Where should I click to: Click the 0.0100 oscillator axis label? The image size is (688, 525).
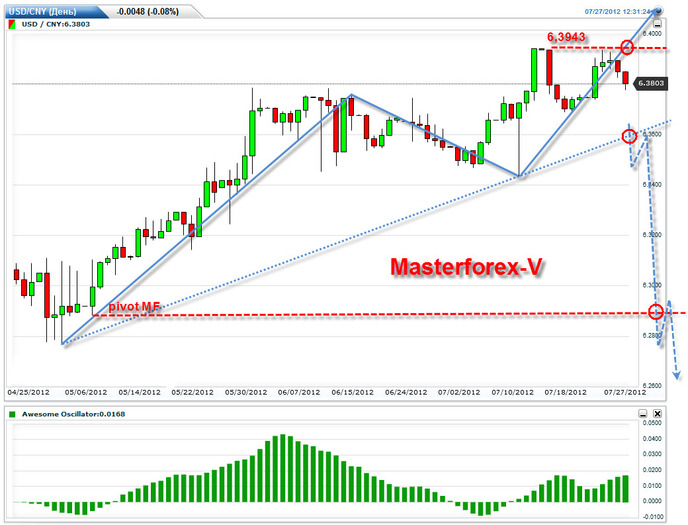coord(652,486)
